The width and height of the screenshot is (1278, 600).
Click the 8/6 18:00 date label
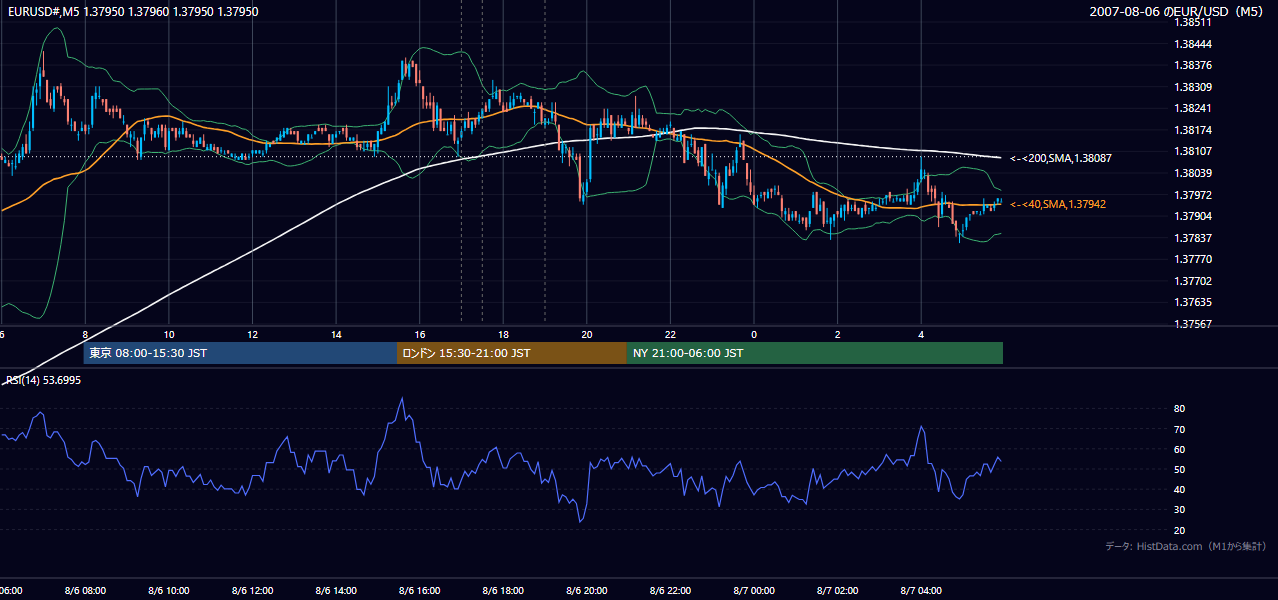(x=503, y=591)
